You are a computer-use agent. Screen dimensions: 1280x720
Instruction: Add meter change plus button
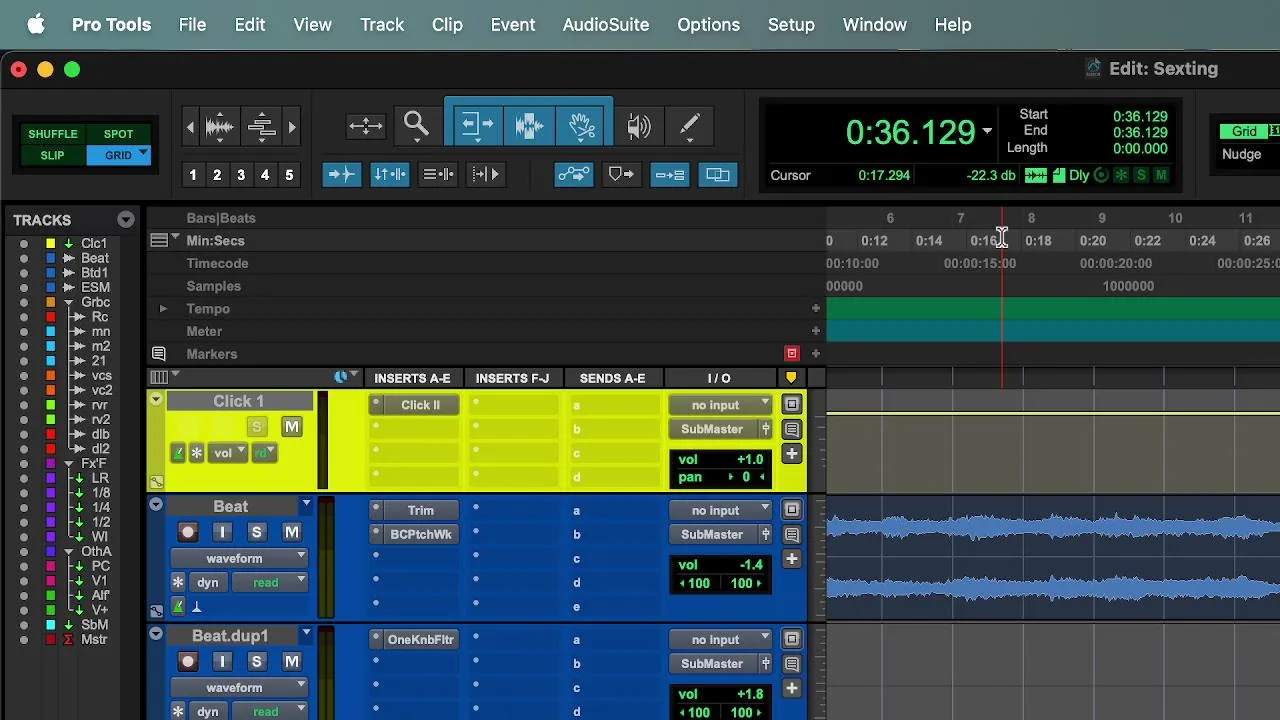click(x=815, y=331)
